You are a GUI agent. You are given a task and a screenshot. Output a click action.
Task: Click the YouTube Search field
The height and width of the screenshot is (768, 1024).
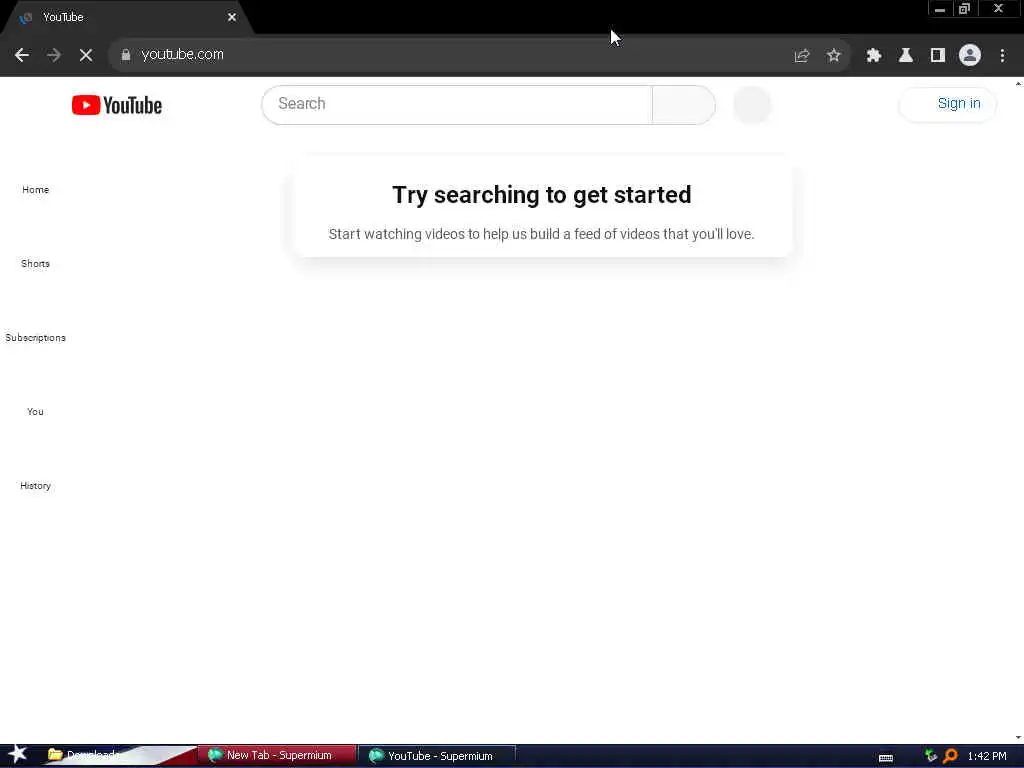pyautogui.click(x=457, y=104)
